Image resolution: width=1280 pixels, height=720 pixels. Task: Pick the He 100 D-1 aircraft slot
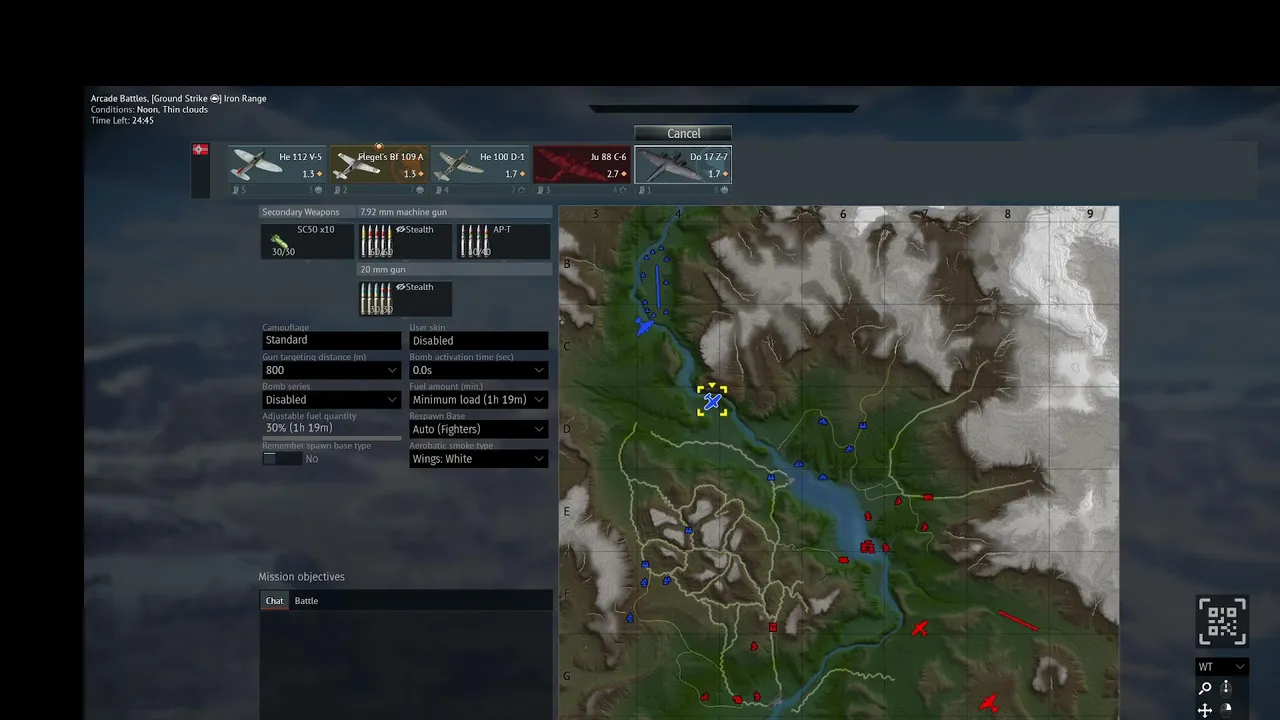(480, 165)
